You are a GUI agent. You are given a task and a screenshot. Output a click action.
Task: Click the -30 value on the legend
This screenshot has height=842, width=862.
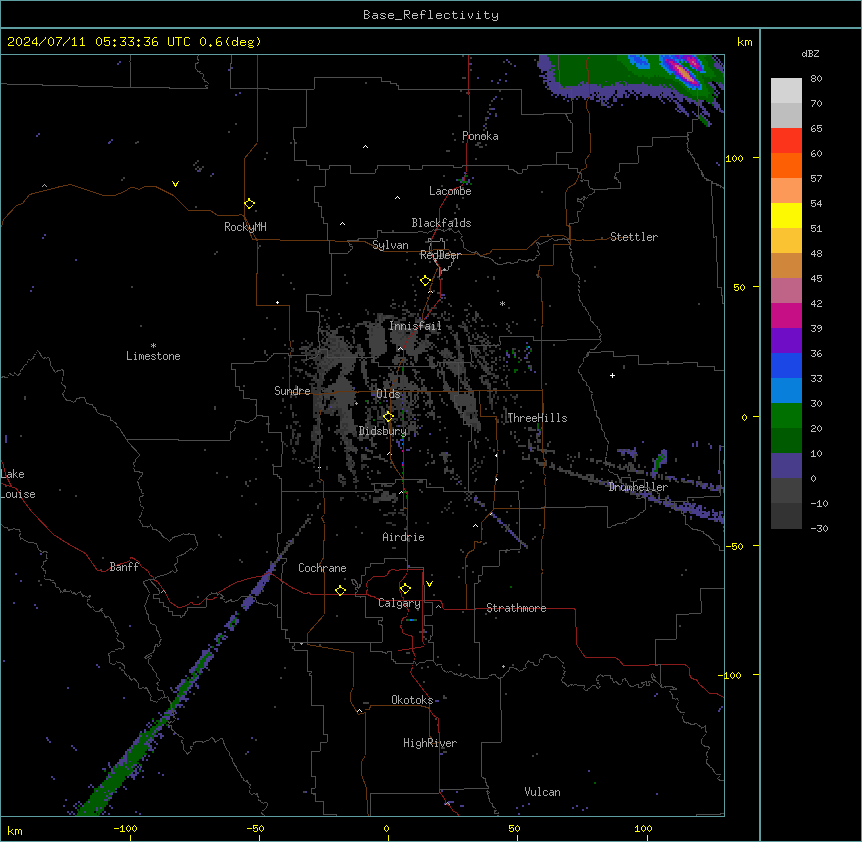click(819, 528)
